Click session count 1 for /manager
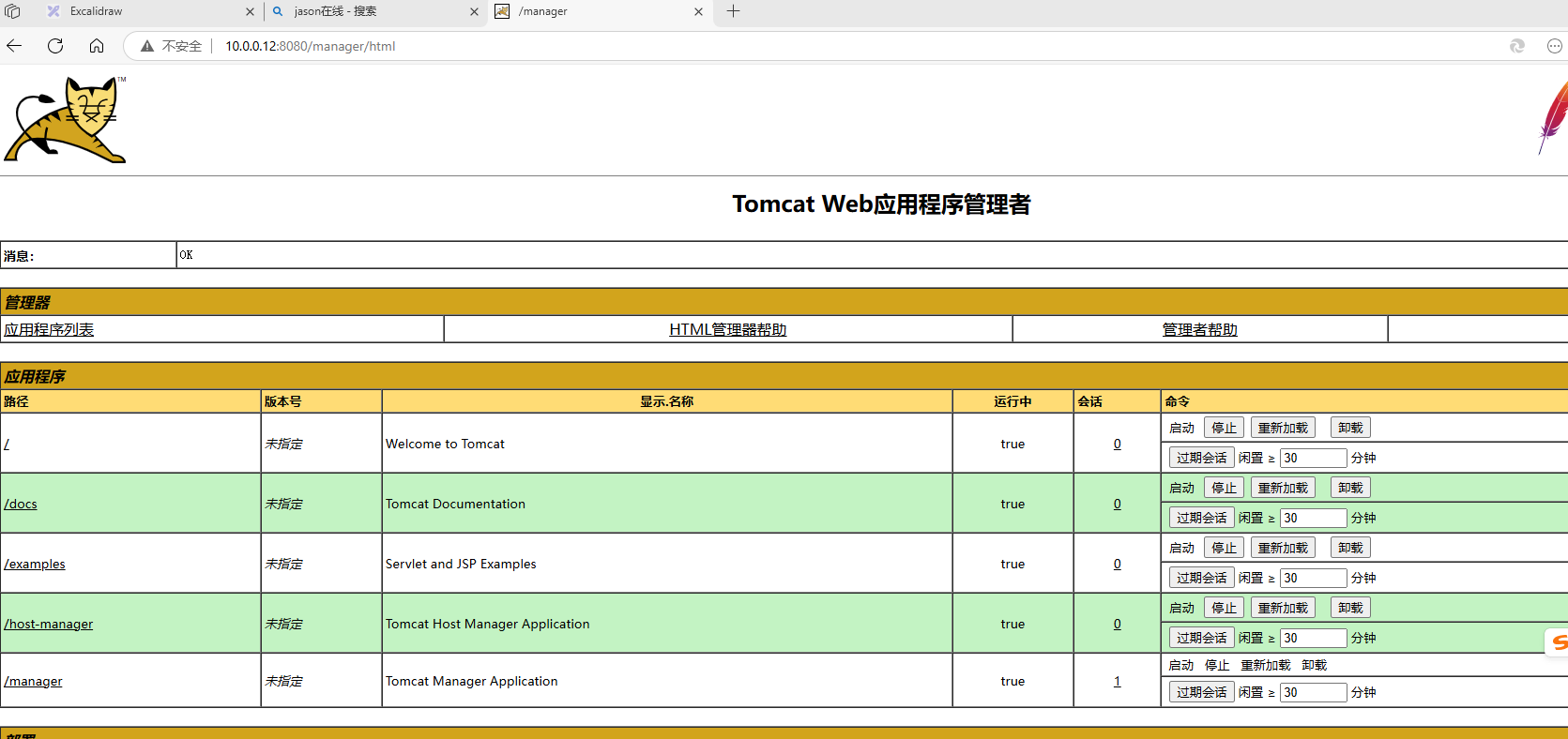This screenshot has height=739, width=1568. click(x=1117, y=681)
